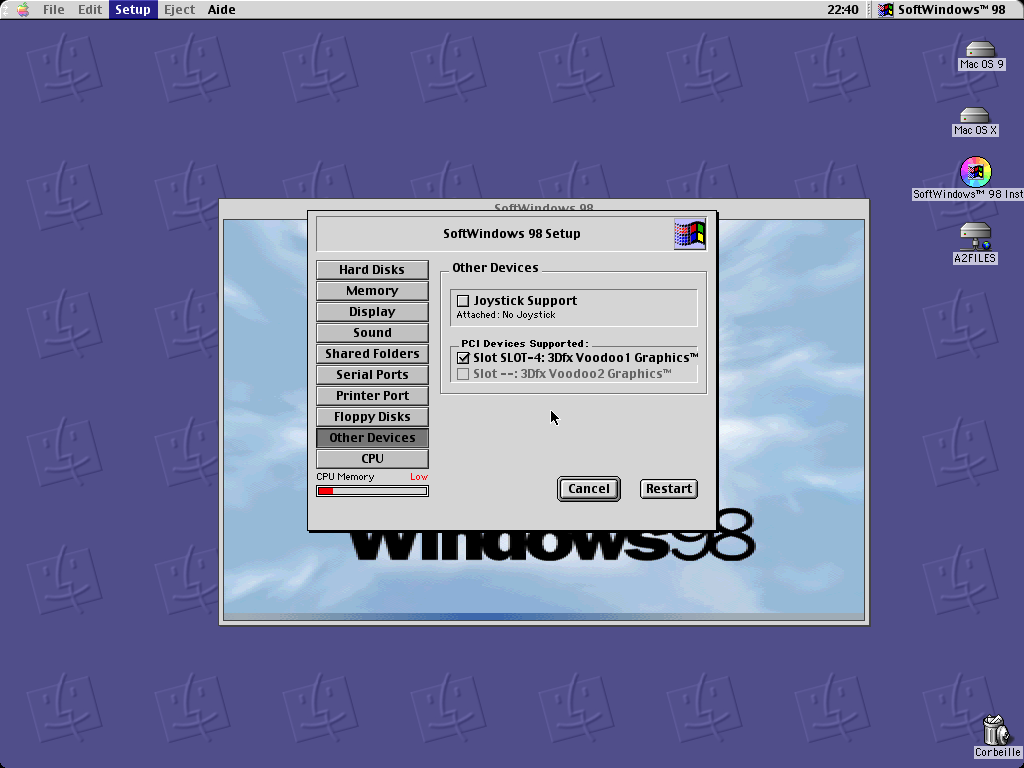Click the disabled Voodoo2 Graphics checkbox
The image size is (1024, 768).
[x=463, y=374]
